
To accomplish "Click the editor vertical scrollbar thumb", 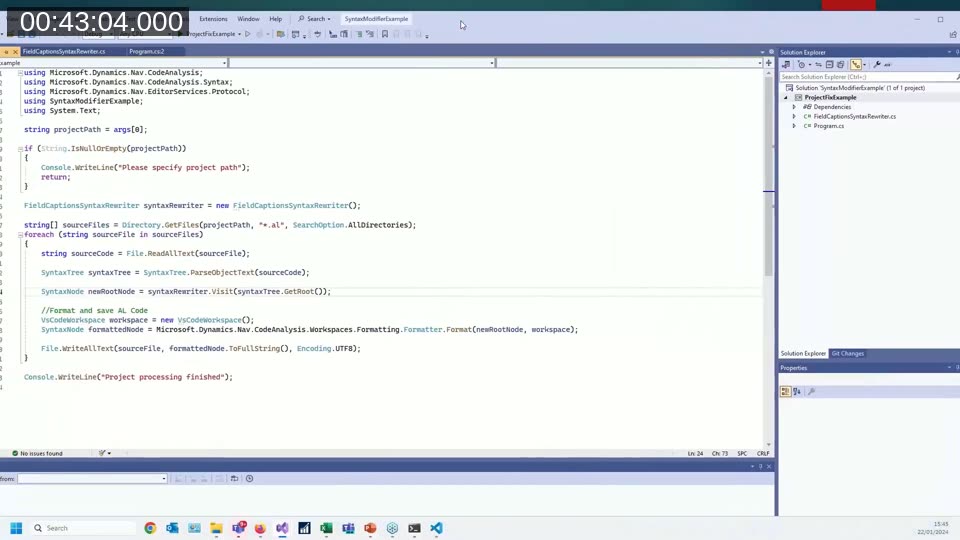I will click(768, 178).
